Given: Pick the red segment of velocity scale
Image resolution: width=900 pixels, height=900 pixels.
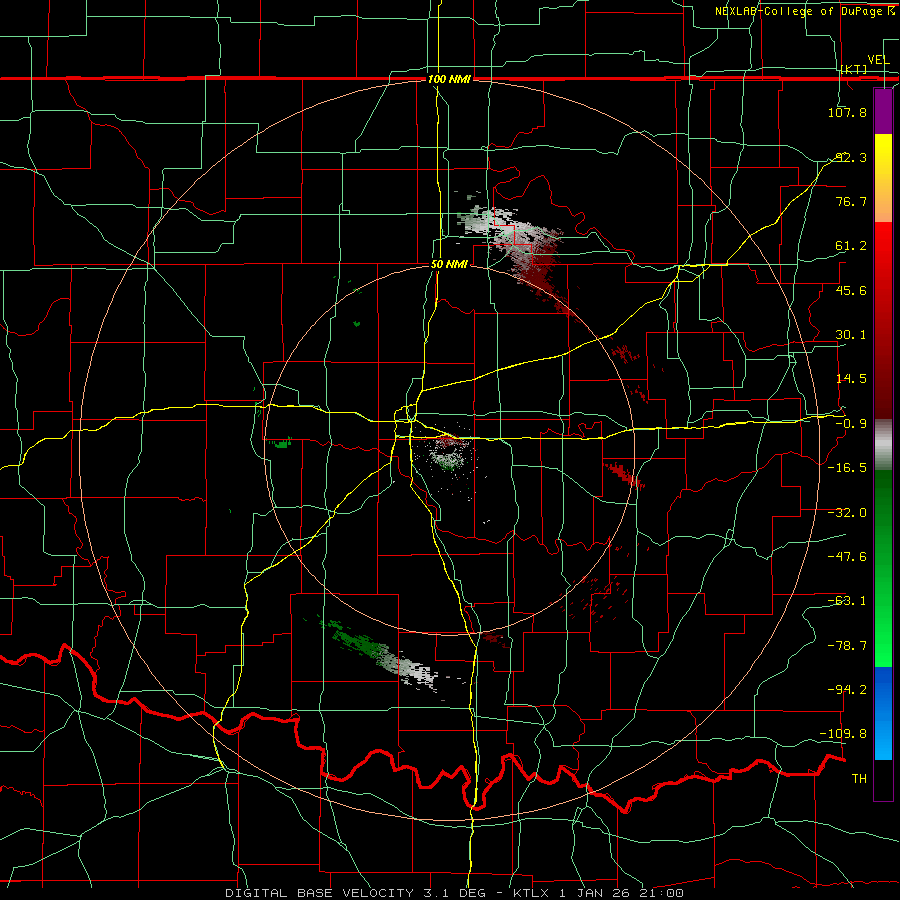Looking at the screenshot, I should click(883, 320).
